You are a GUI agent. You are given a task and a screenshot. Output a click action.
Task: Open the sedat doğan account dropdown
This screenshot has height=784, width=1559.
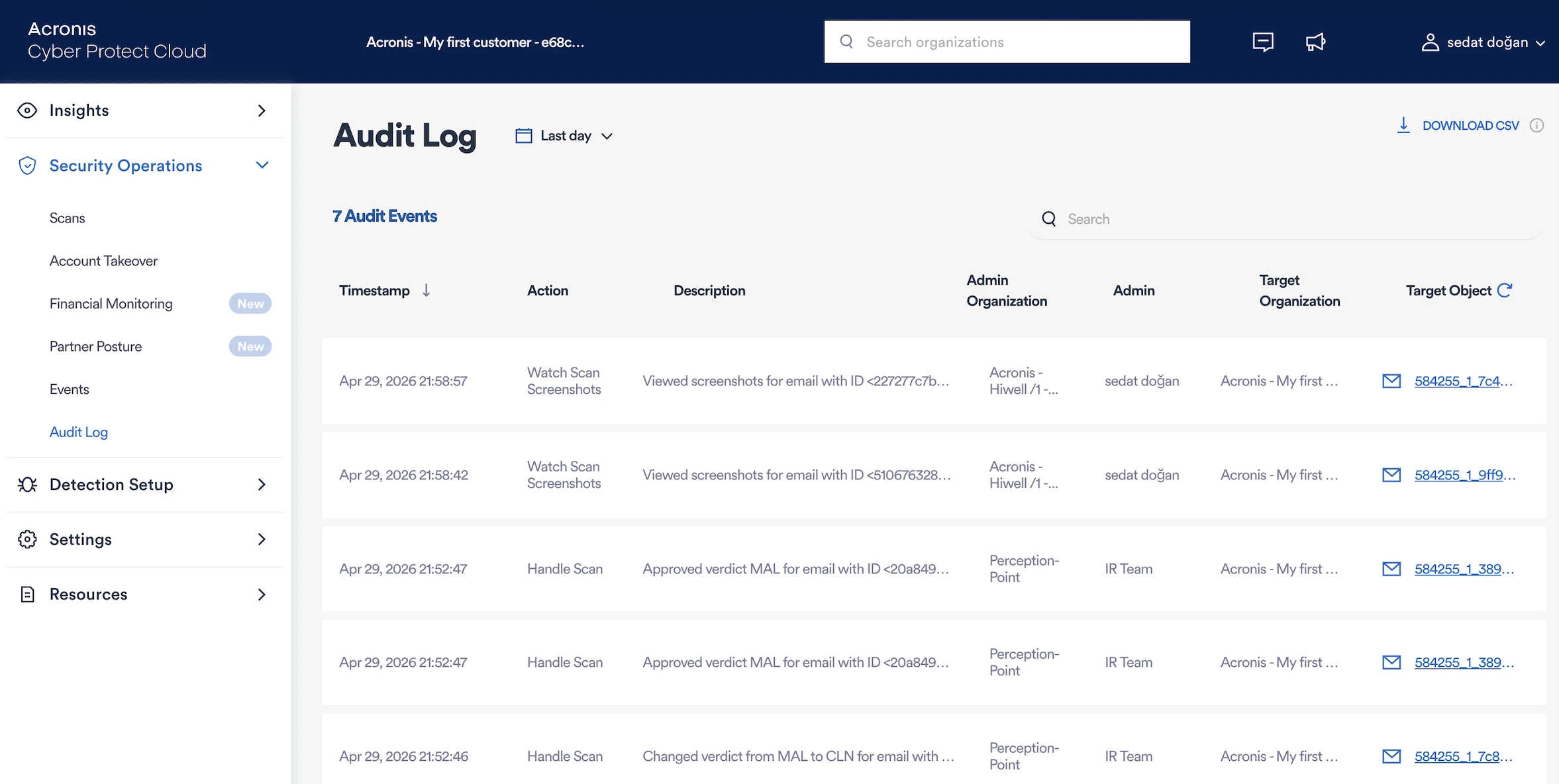point(1483,42)
